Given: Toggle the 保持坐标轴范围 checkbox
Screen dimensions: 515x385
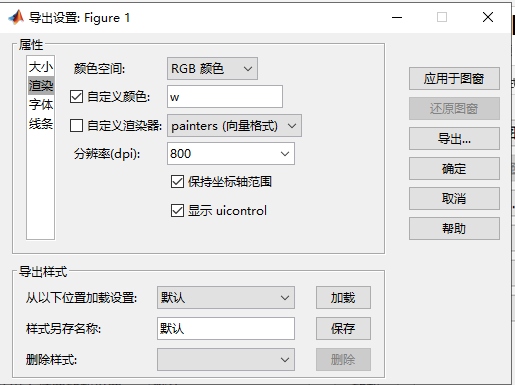Looking at the screenshot, I should click(x=177, y=182).
